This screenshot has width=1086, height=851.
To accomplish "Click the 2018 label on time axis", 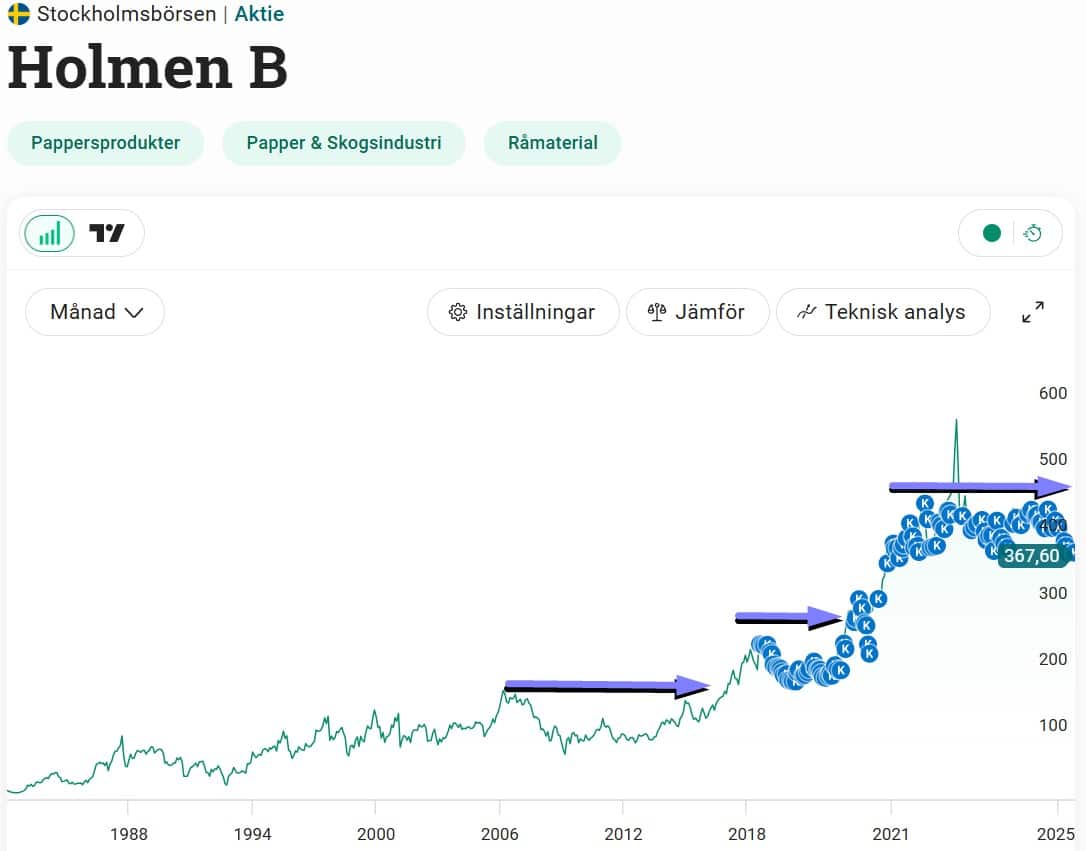I will pyautogui.click(x=746, y=834).
